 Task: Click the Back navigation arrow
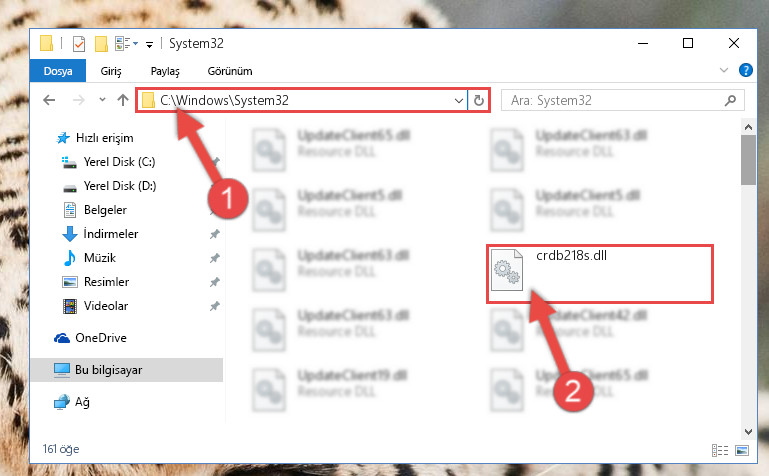[x=49, y=100]
